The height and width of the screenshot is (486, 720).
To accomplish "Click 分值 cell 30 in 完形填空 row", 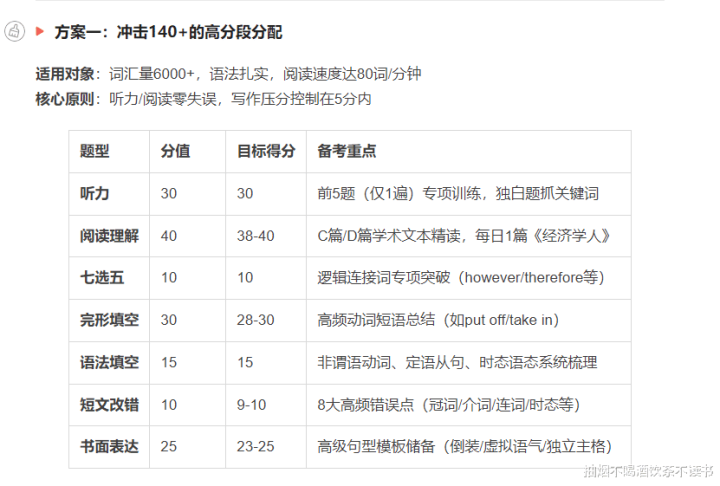I will coord(169,320).
